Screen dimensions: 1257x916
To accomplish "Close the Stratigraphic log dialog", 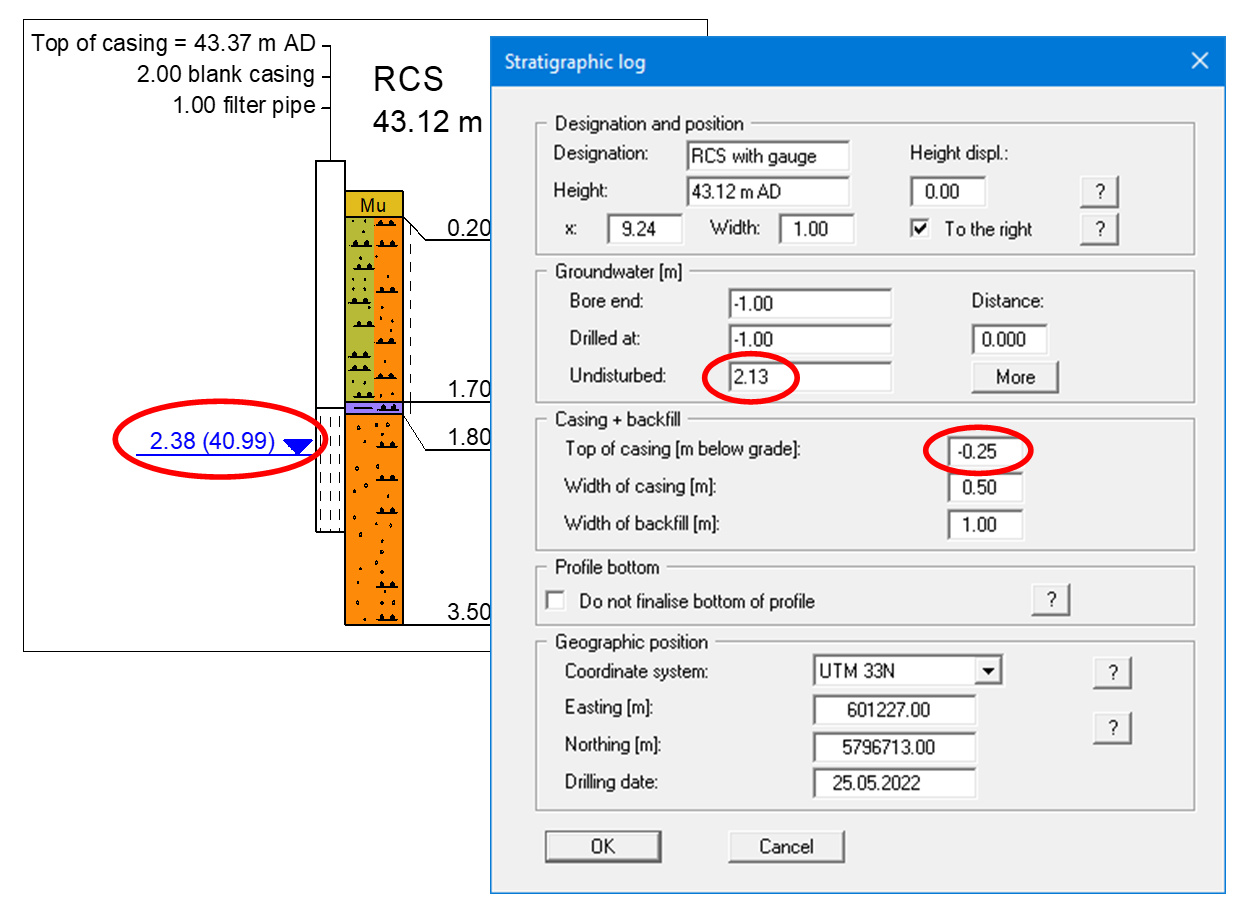I will point(1200,62).
